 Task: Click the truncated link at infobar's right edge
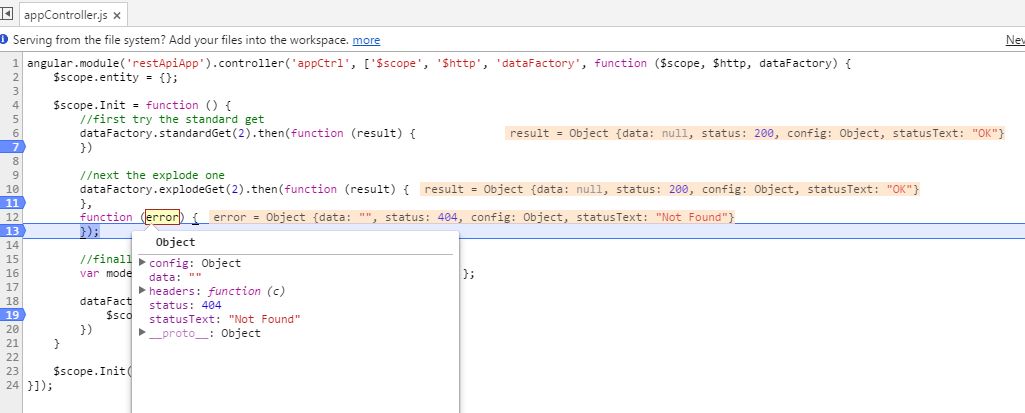1014,40
